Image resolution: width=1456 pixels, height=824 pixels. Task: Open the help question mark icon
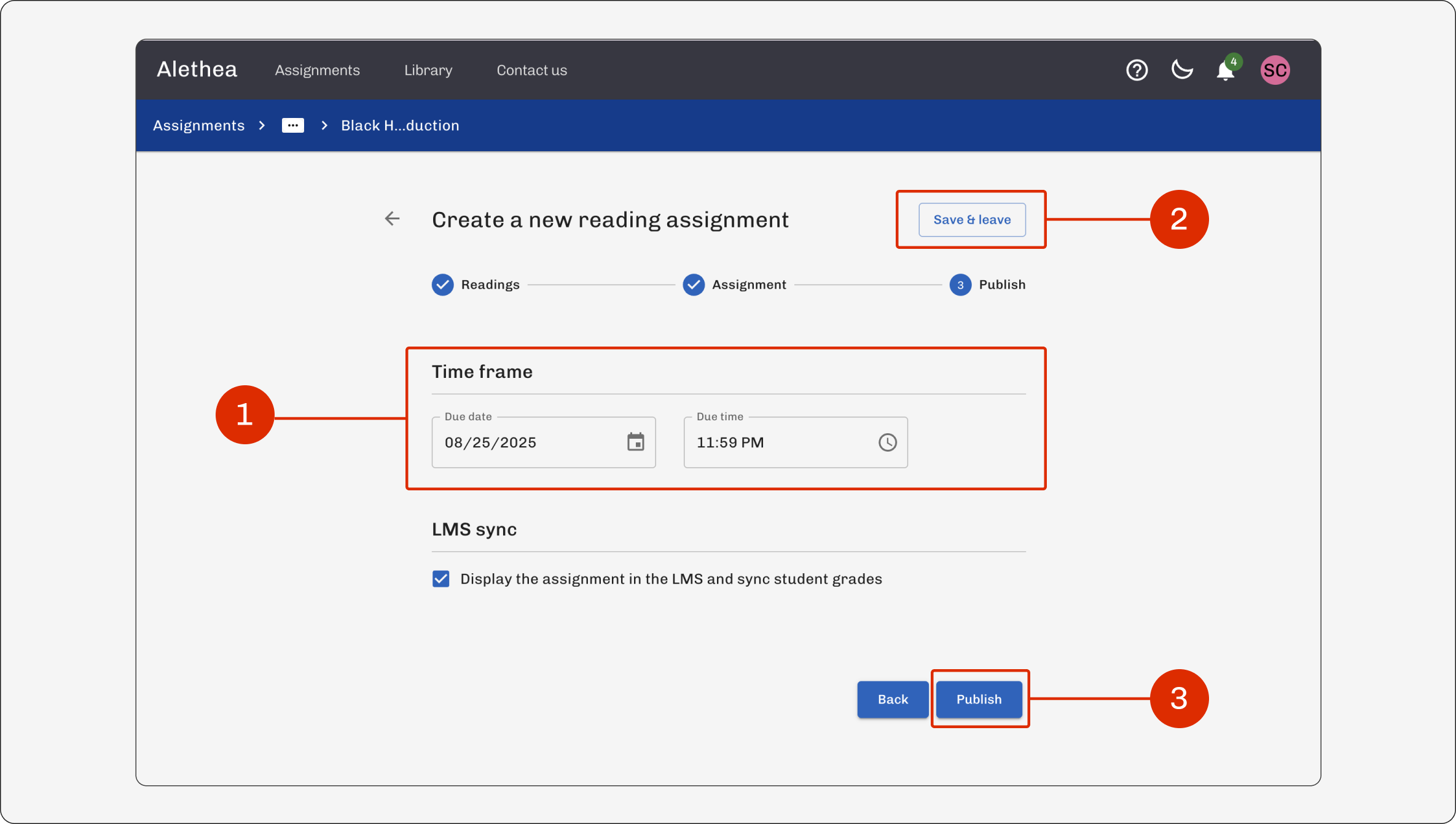tap(1137, 70)
